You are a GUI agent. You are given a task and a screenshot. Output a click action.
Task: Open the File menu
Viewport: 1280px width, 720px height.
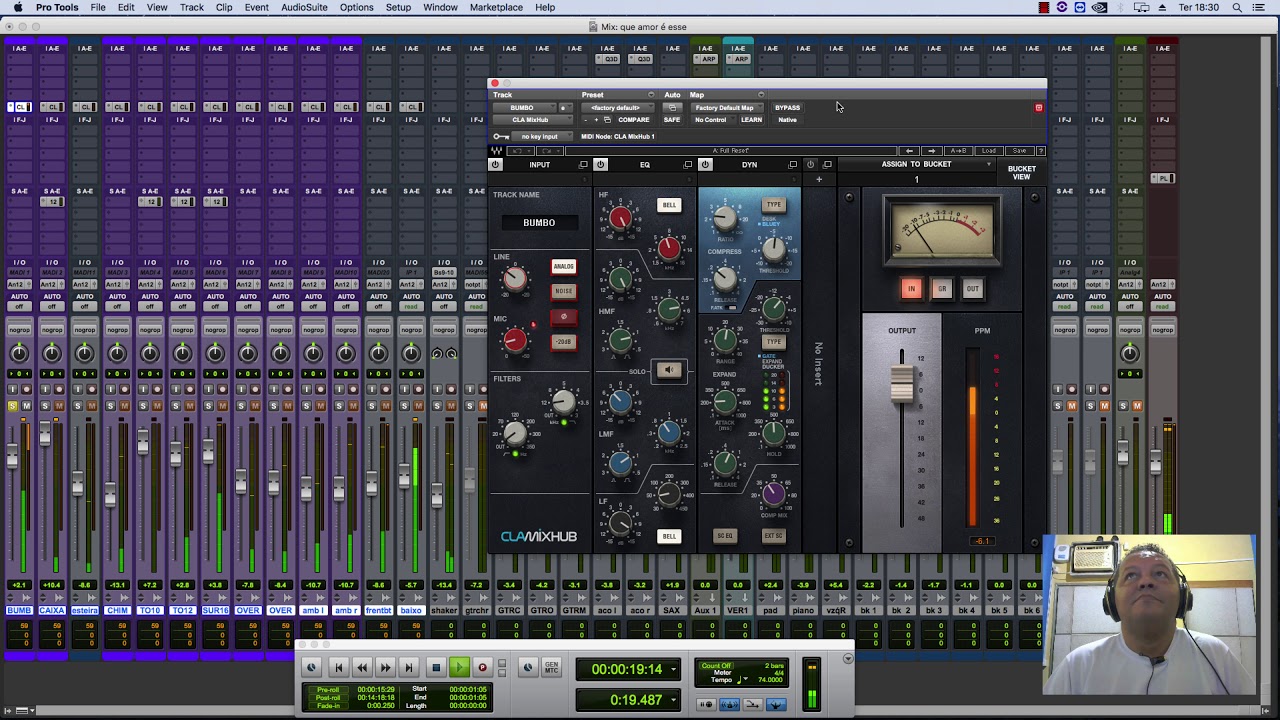(98, 7)
